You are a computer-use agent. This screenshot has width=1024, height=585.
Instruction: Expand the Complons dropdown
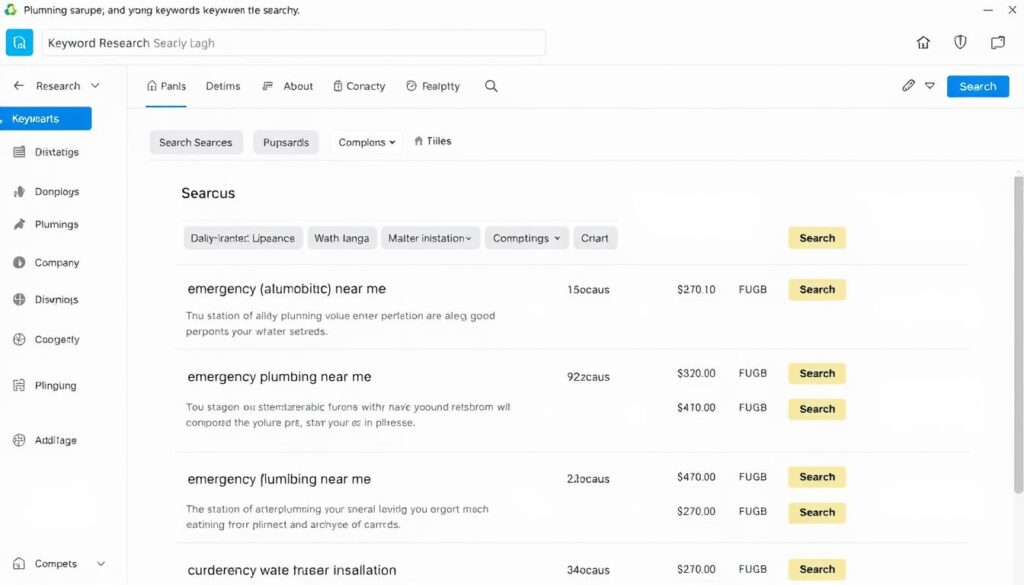(x=365, y=141)
